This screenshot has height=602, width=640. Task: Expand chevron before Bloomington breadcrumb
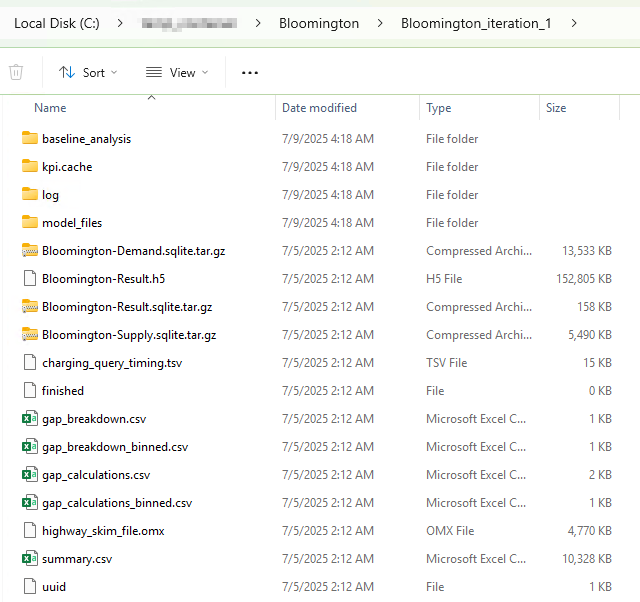[x=258, y=23]
